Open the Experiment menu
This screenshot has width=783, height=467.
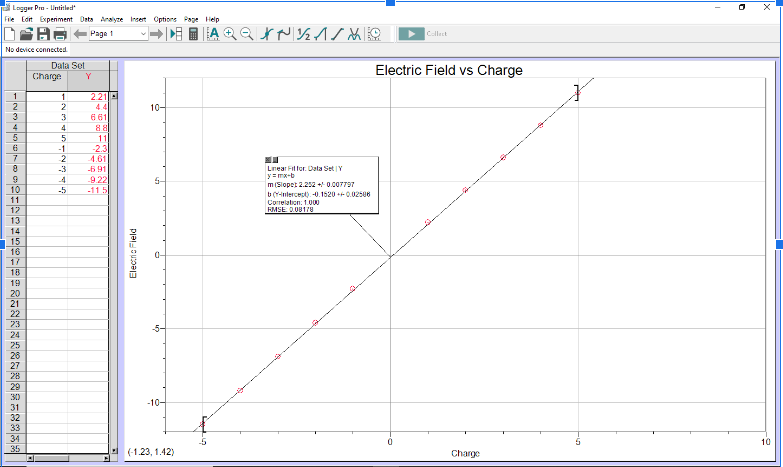pyautogui.click(x=56, y=19)
